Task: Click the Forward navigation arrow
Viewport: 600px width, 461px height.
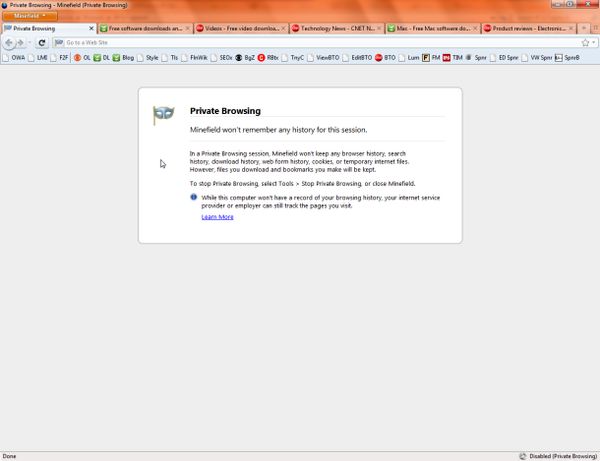Action: click(x=22, y=43)
